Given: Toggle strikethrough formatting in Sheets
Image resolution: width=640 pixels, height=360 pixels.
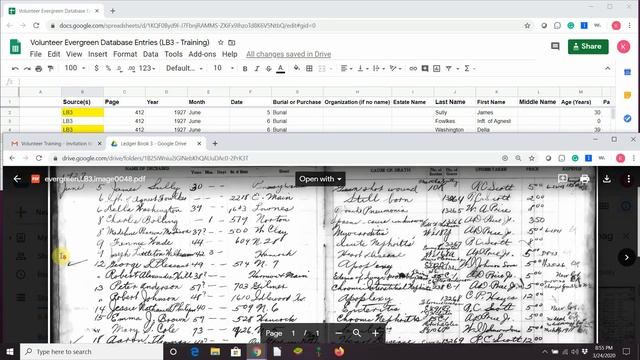Looking at the screenshot, I should 269,69.
